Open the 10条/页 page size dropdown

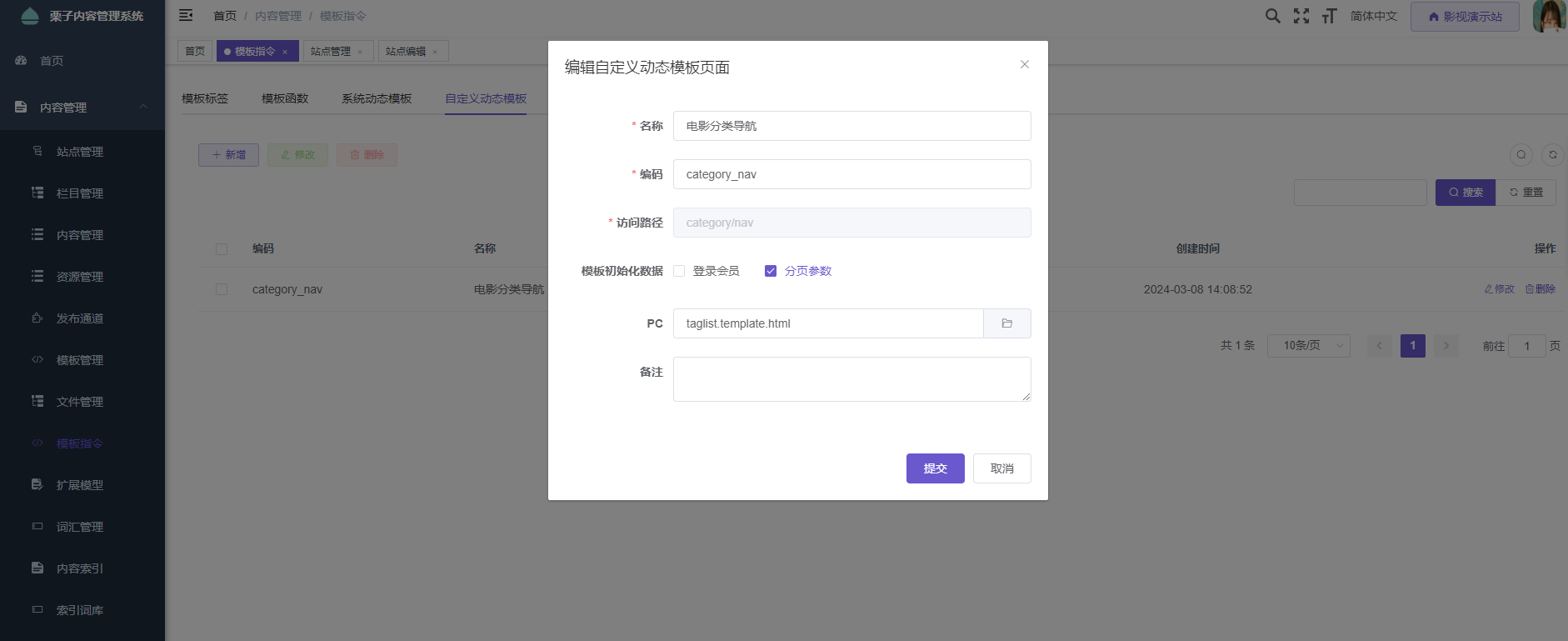(1308, 346)
